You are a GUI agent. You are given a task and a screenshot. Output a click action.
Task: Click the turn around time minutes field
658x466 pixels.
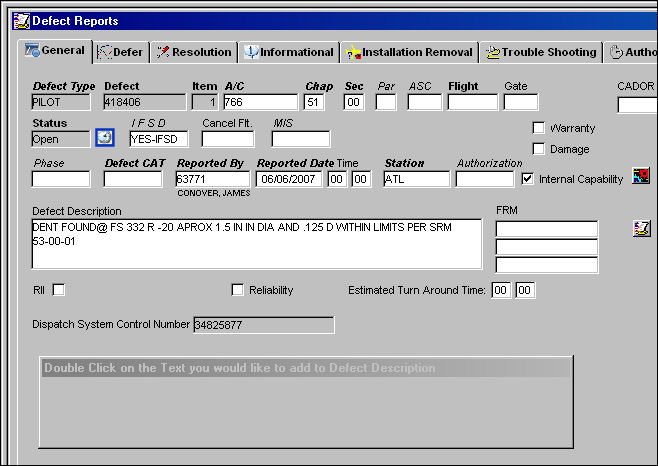525,290
